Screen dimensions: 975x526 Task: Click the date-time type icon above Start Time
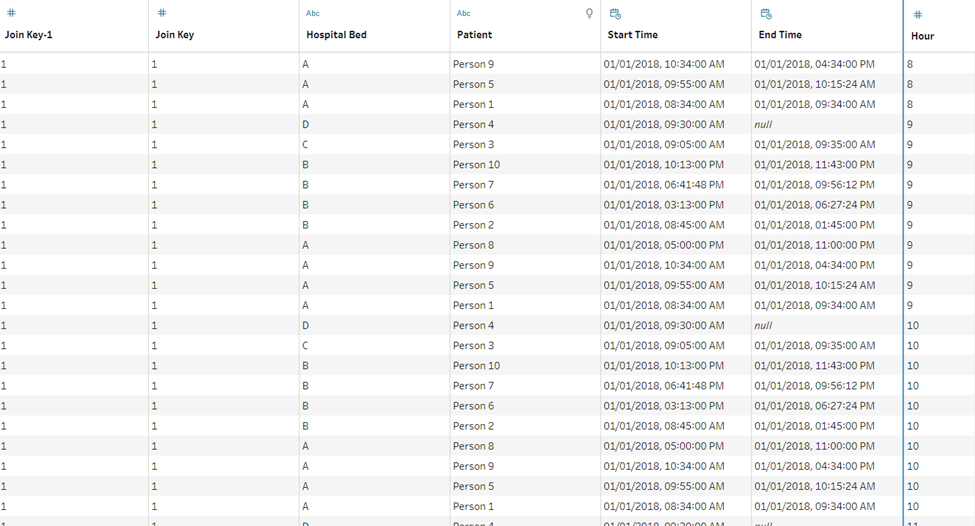point(615,14)
